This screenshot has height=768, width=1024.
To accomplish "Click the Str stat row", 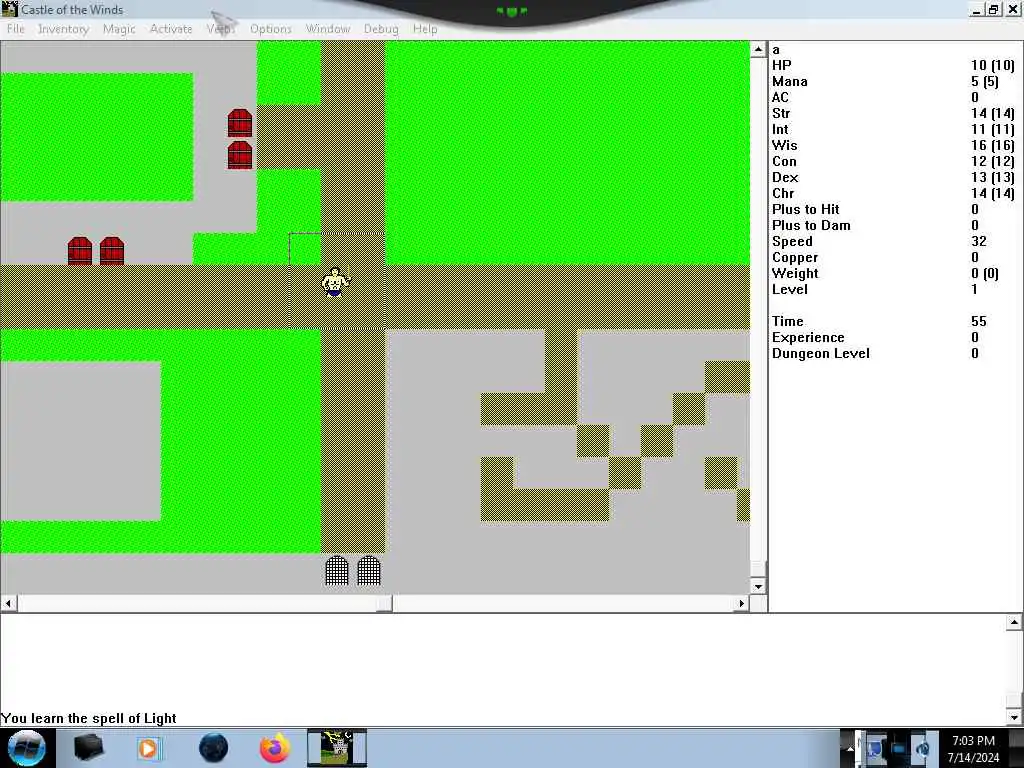I will [893, 113].
